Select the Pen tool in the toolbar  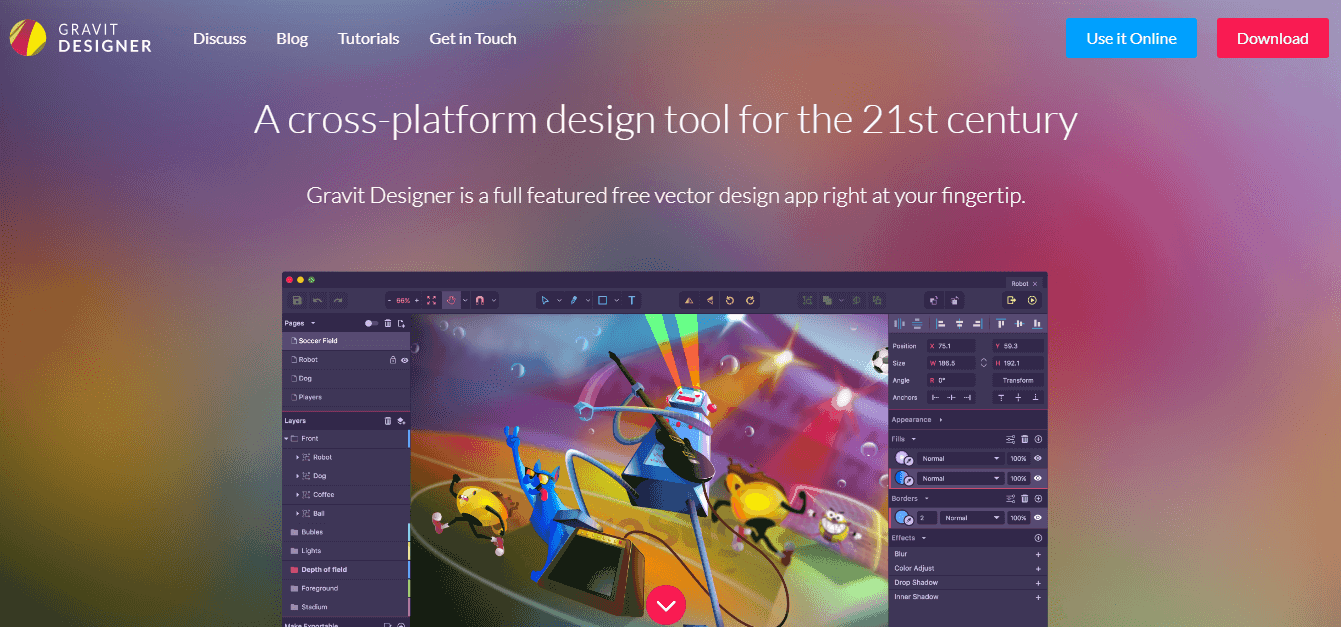575,300
